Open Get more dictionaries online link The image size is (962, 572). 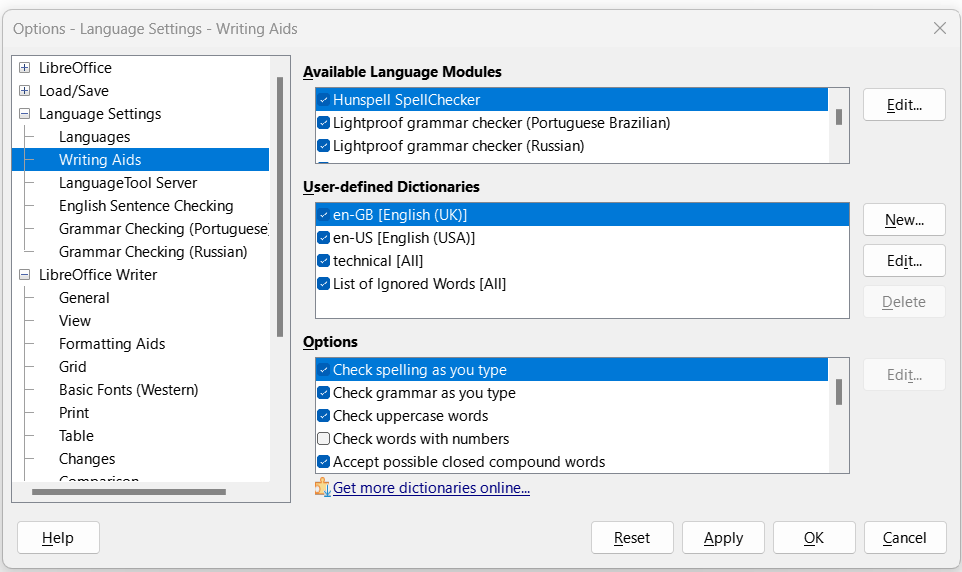[x=431, y=488]
